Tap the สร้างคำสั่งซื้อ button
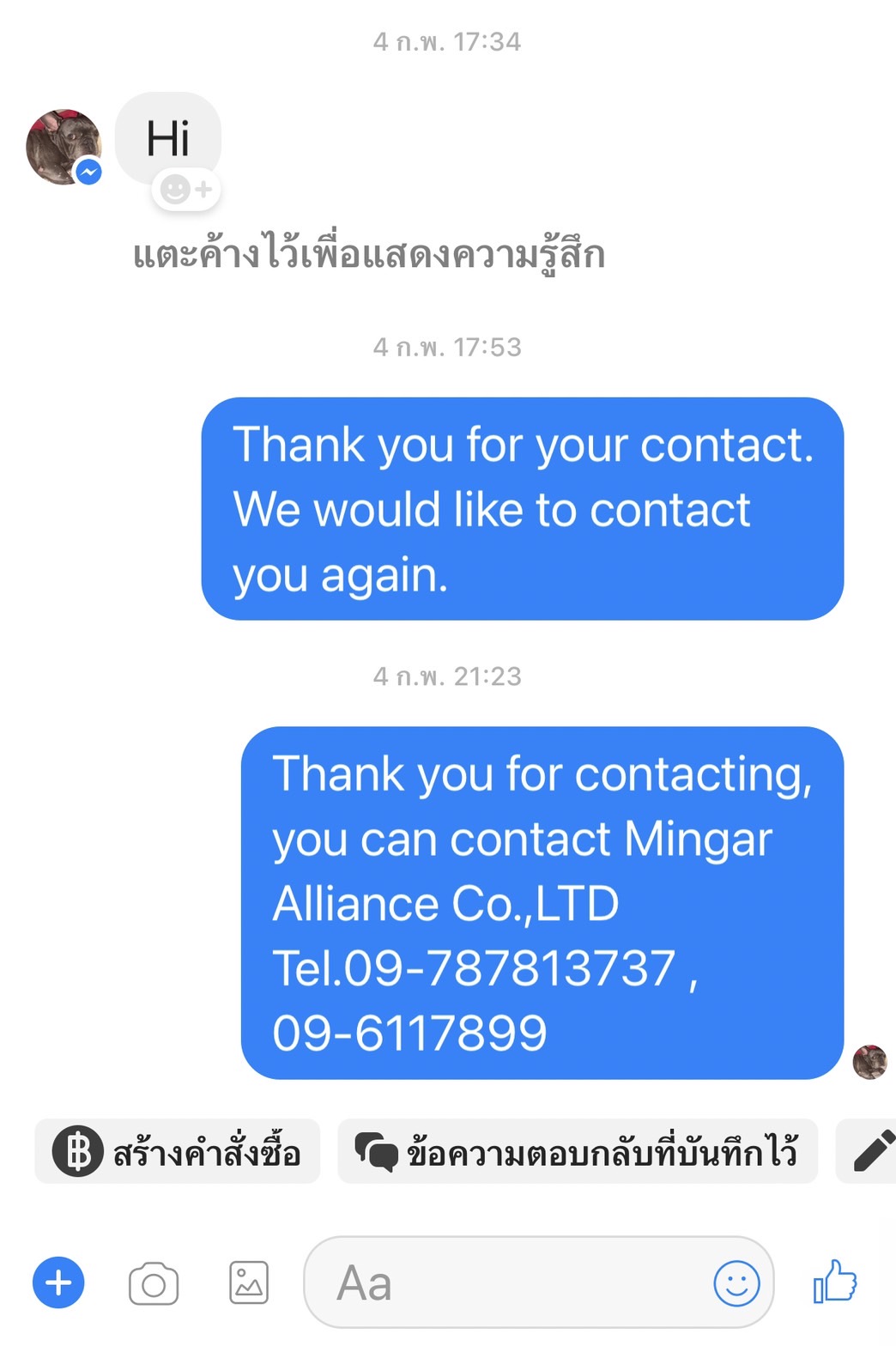Image resolution: width=896 pixels, height=1346 pixels. point(178,1151)
